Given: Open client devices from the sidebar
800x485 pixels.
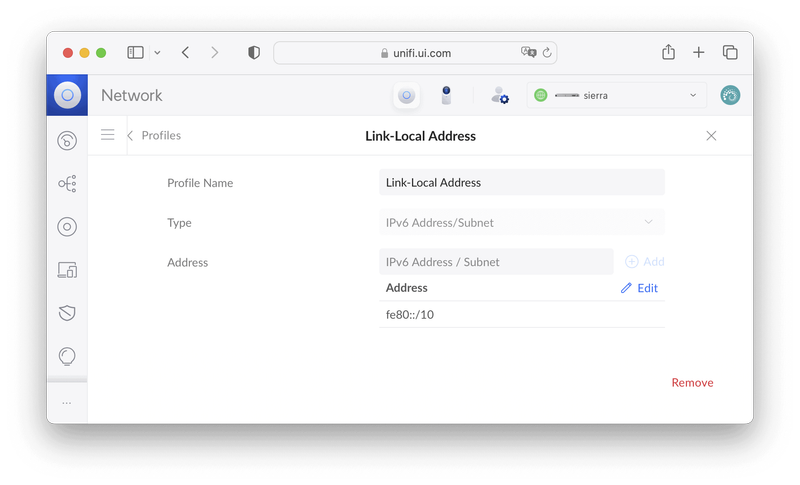Looking at the screenshot, I should tap(67, 270).
